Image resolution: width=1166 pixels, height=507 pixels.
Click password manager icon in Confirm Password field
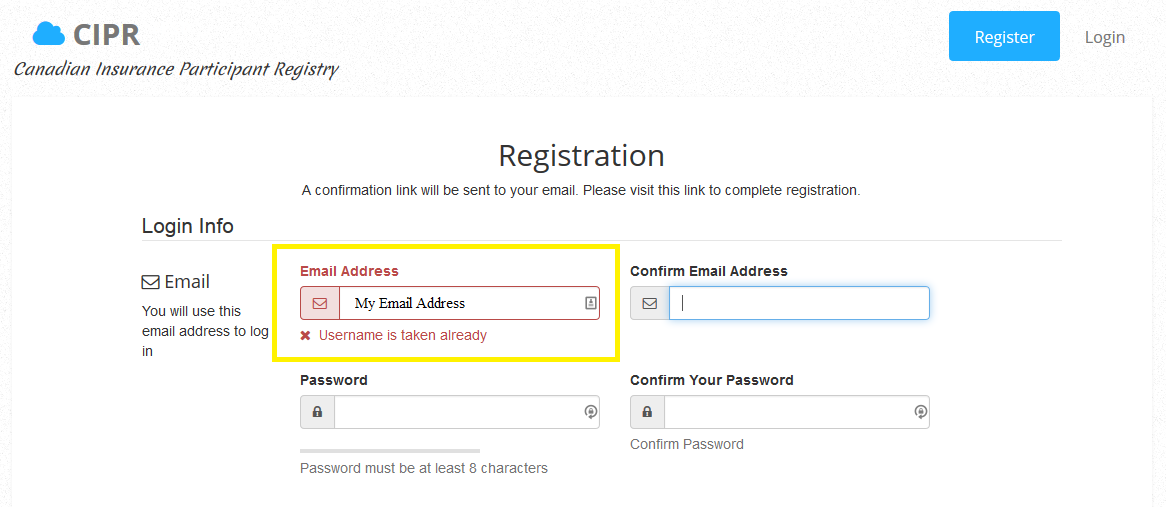coord(921,412)
